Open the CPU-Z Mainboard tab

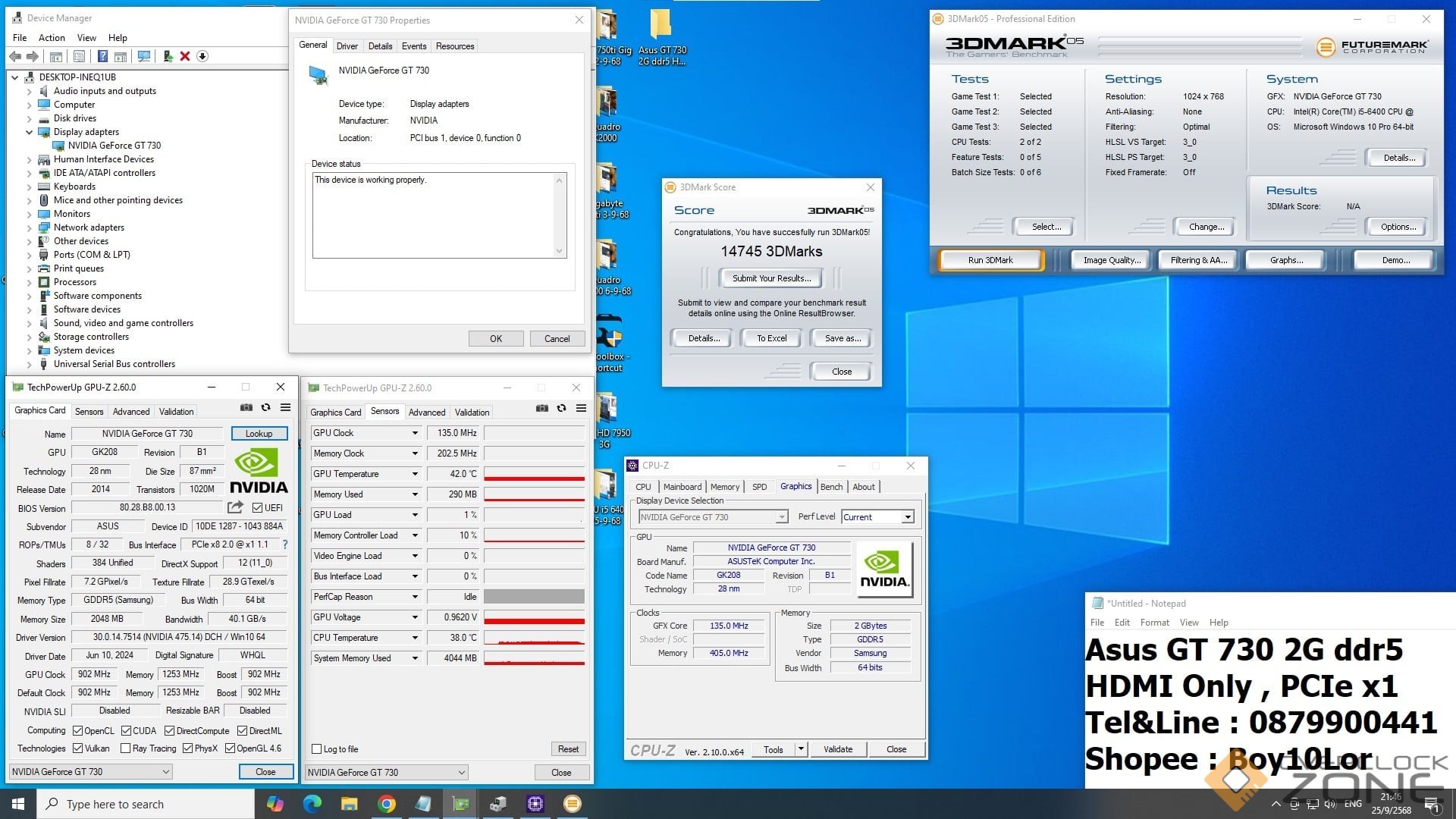pyautogui.click(x=682, y=487)
